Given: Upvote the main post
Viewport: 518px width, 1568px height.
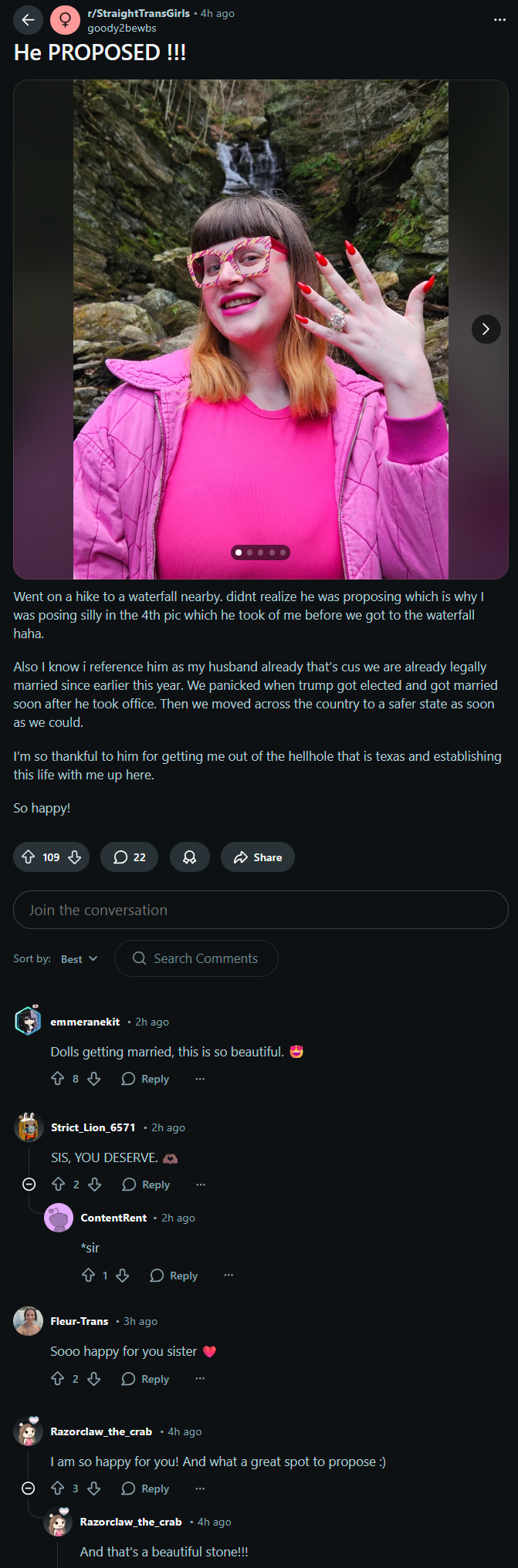Looking at the screenshot, I should [29, 857].
